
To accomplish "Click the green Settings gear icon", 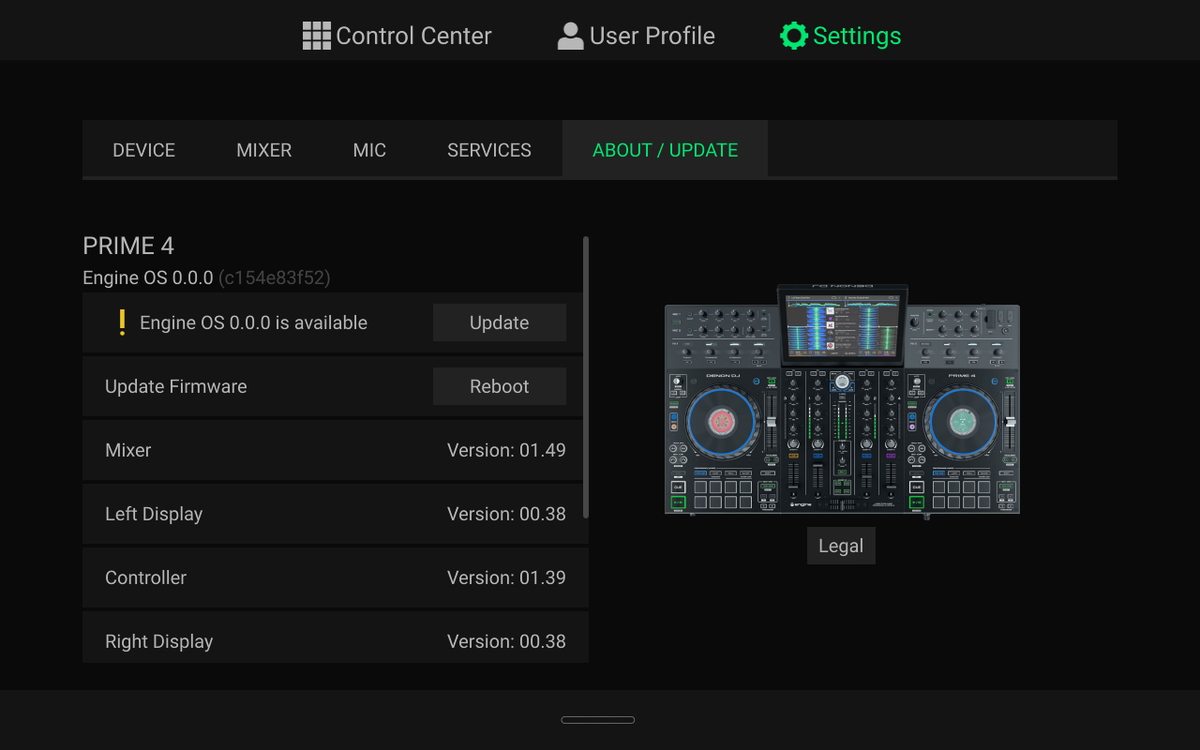I will 794,36.
